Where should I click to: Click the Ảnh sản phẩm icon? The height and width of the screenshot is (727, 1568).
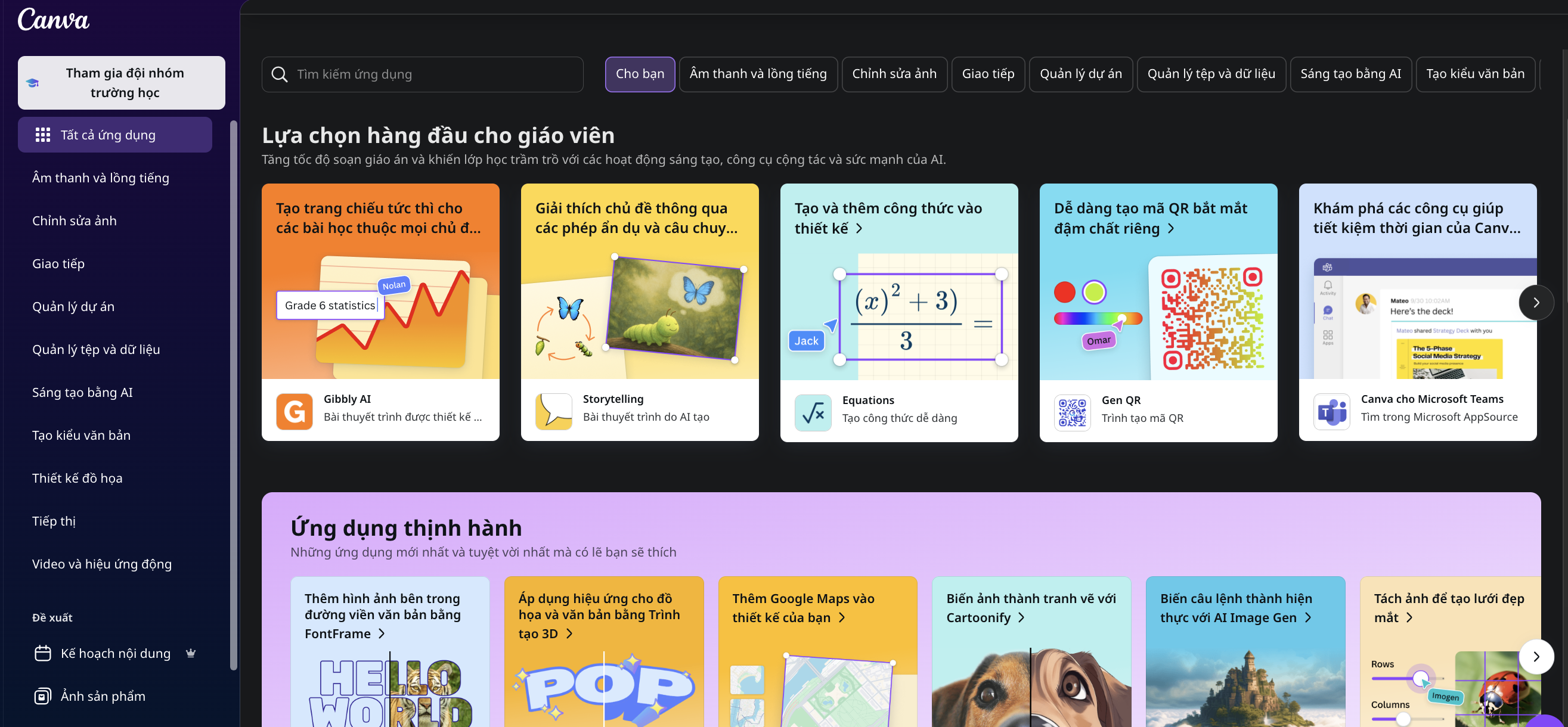point(42,695)
